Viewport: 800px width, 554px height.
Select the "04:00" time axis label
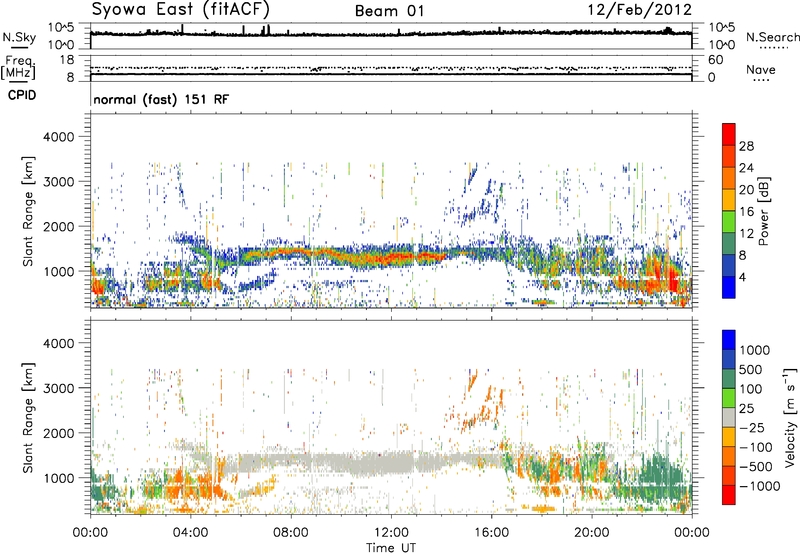(190, 533)
